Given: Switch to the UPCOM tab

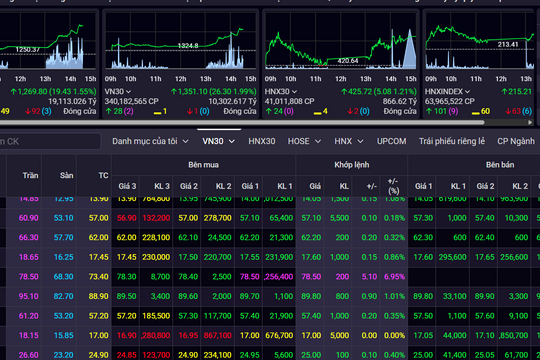Looking at the screenshot, I should pos(392,141).
